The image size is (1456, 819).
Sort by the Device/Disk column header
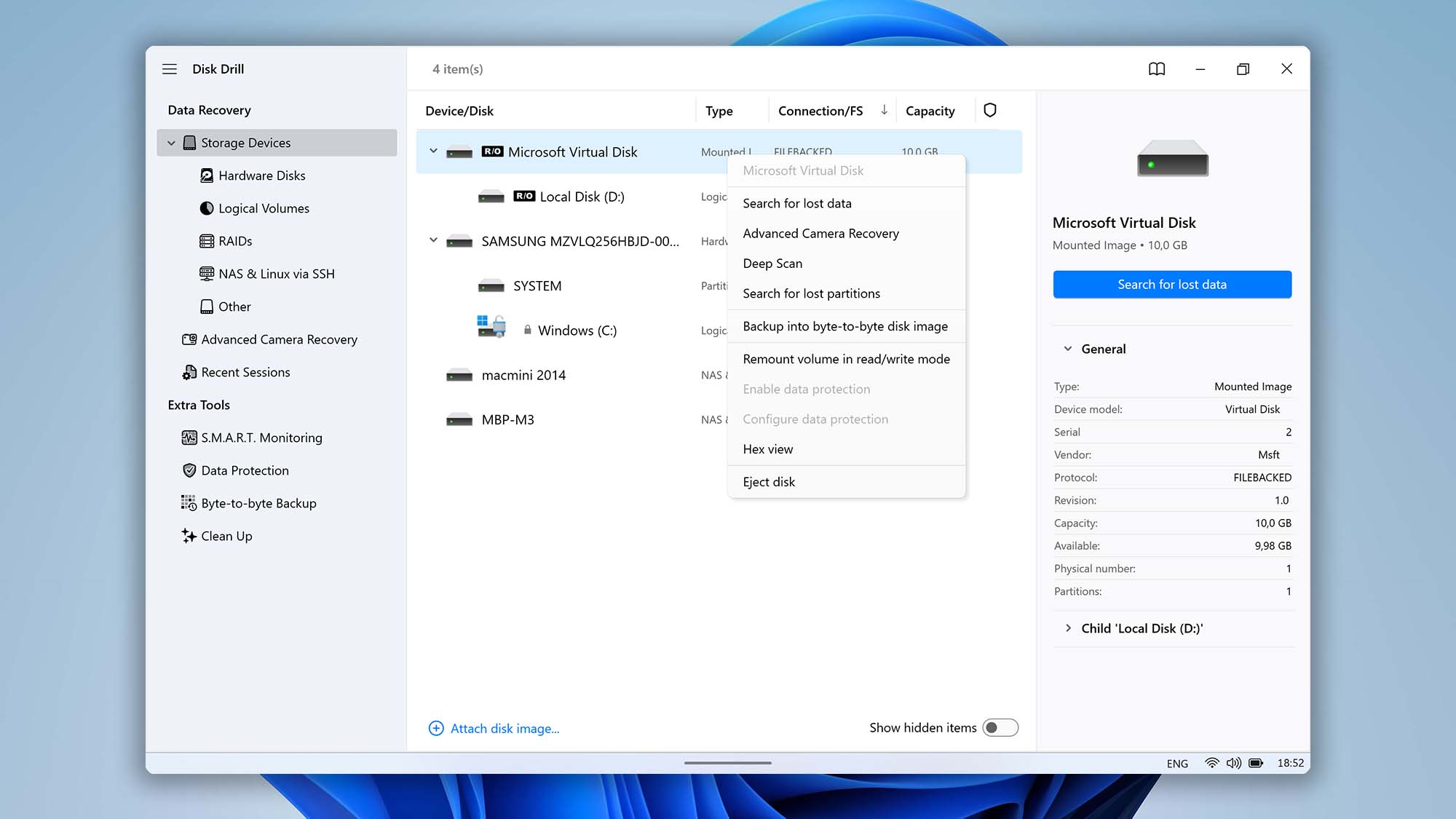coord(459,111)
